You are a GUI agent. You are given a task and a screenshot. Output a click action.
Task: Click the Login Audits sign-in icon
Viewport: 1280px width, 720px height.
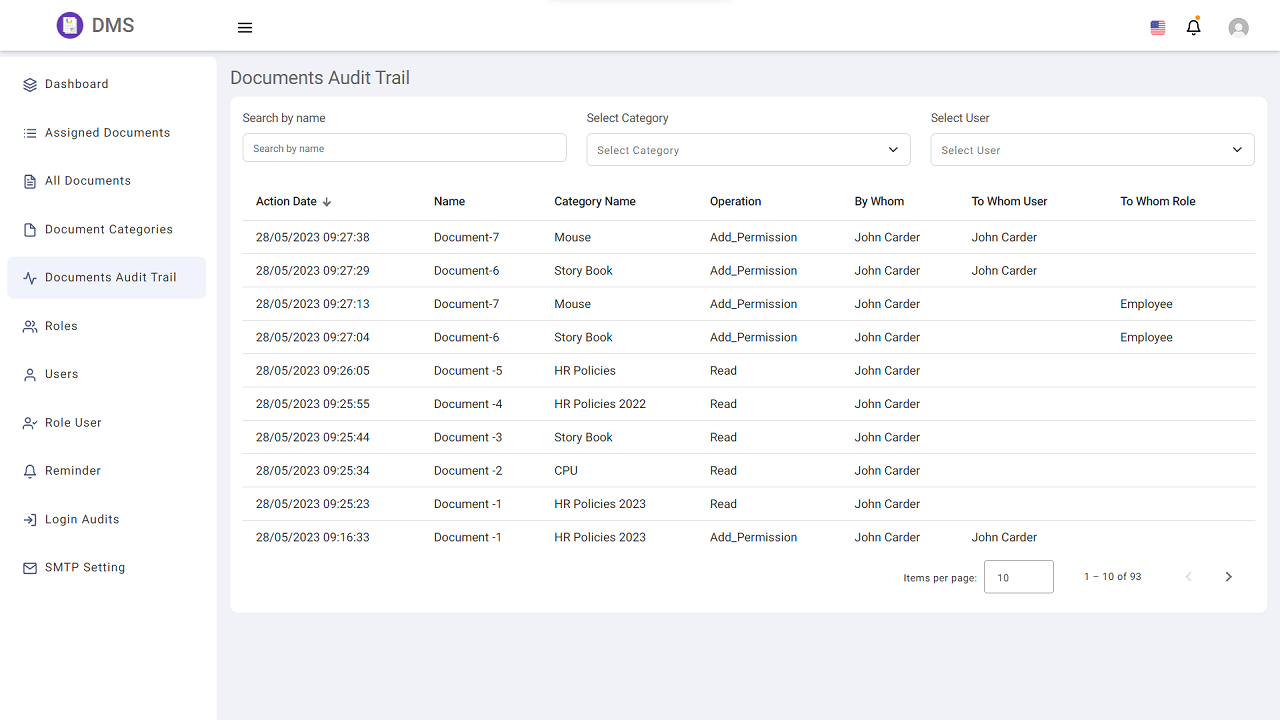29,519
